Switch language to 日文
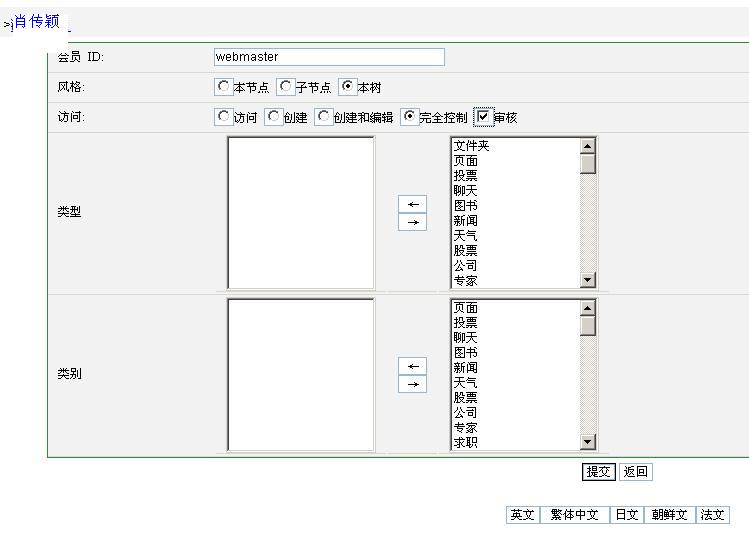 (626, 515)
